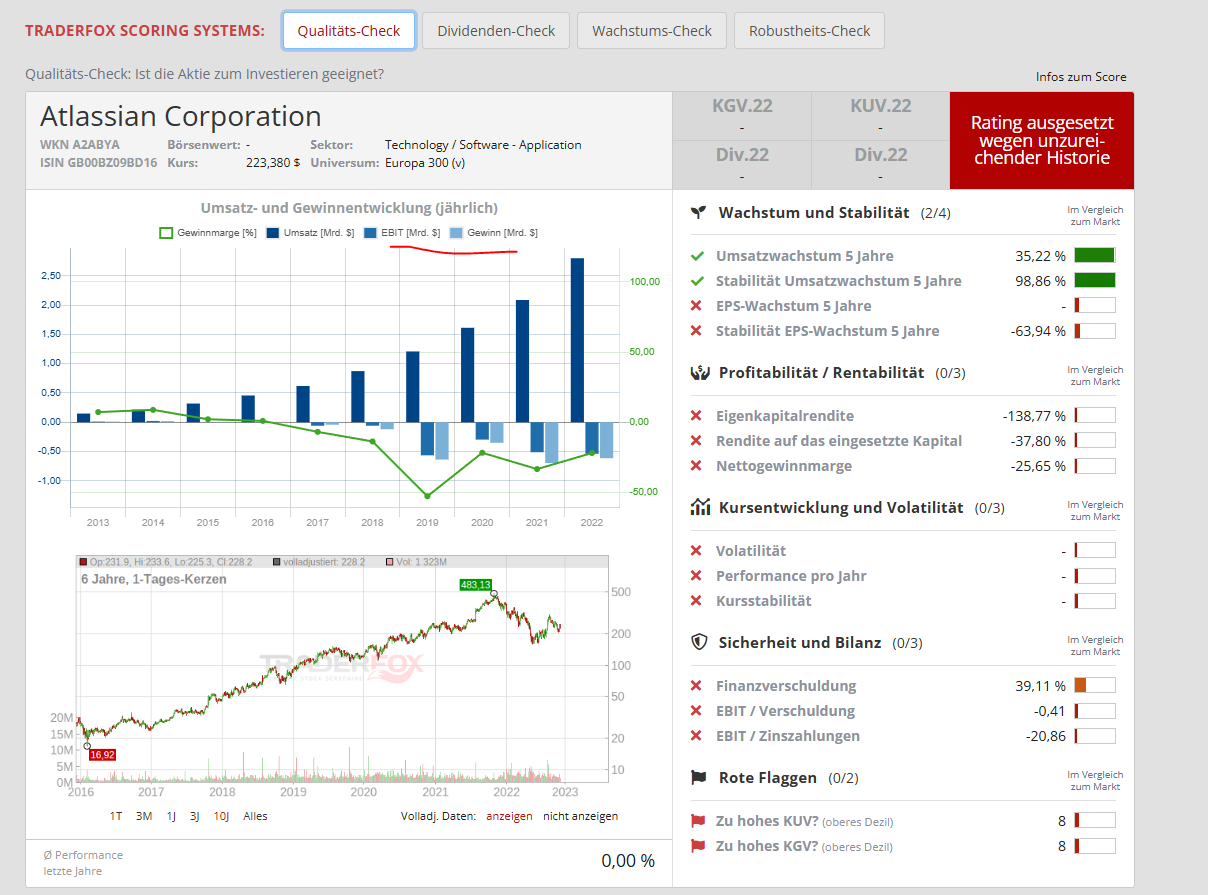Click the black flag icon beside Rote Flaggen
This screenshot has width=1208, height=895.
click(700, 778)
